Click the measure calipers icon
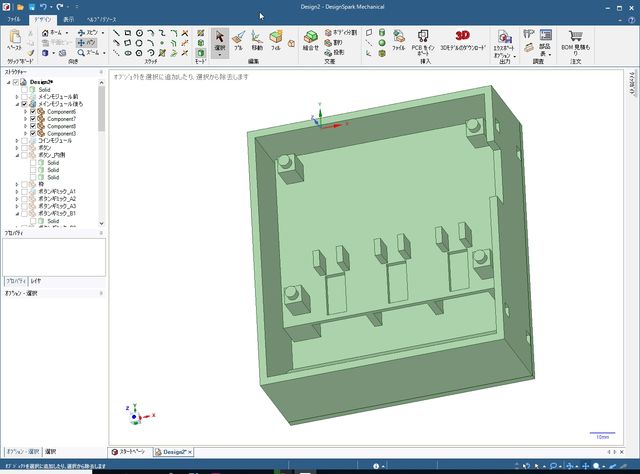Screen dimensions: 640x474 click(529, 33)
